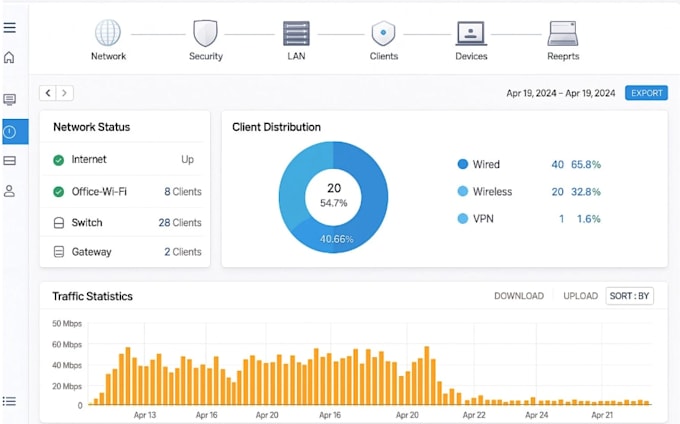Click the Devices laptop icon
The height and width of the screenshot is (424, 680).
(471, 33)
